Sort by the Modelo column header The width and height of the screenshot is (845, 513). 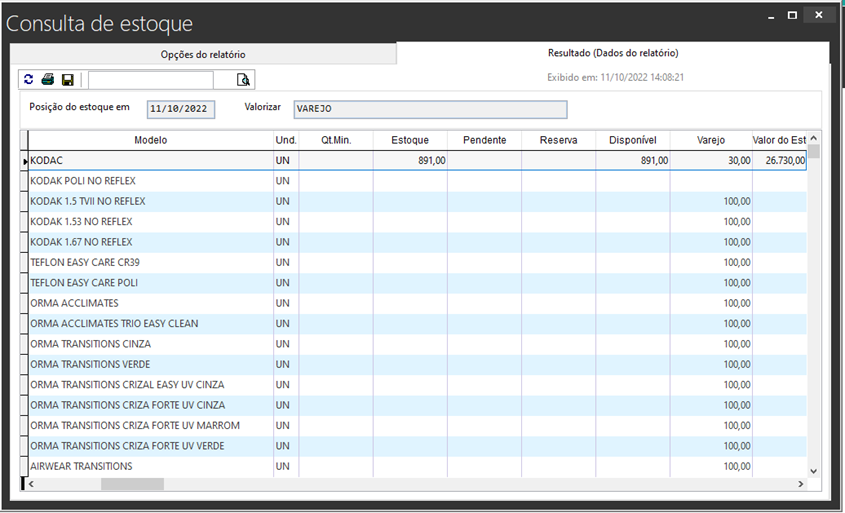150,140
